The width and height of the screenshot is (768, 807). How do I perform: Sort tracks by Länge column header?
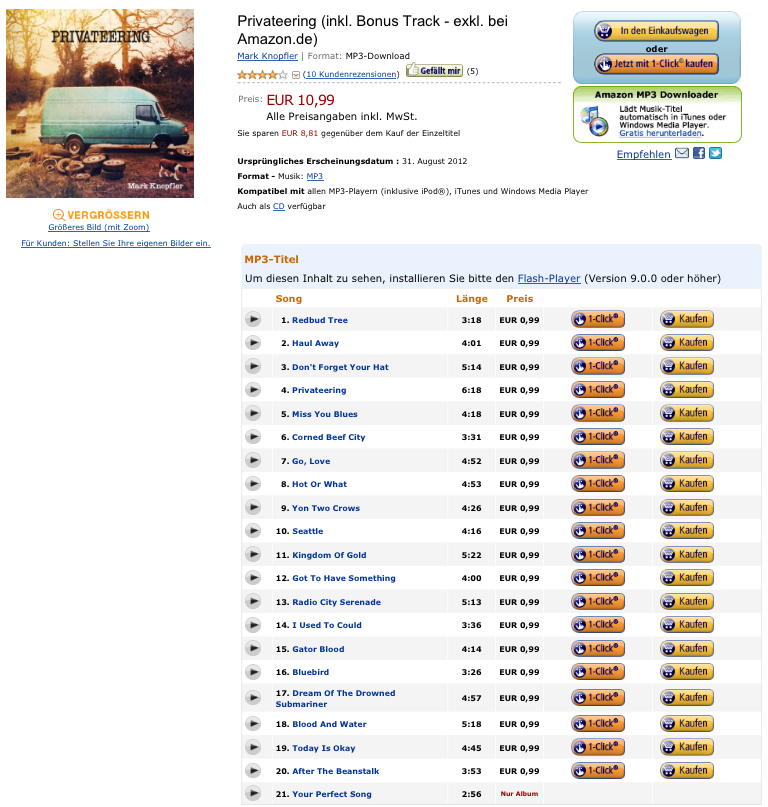(472, 299)
